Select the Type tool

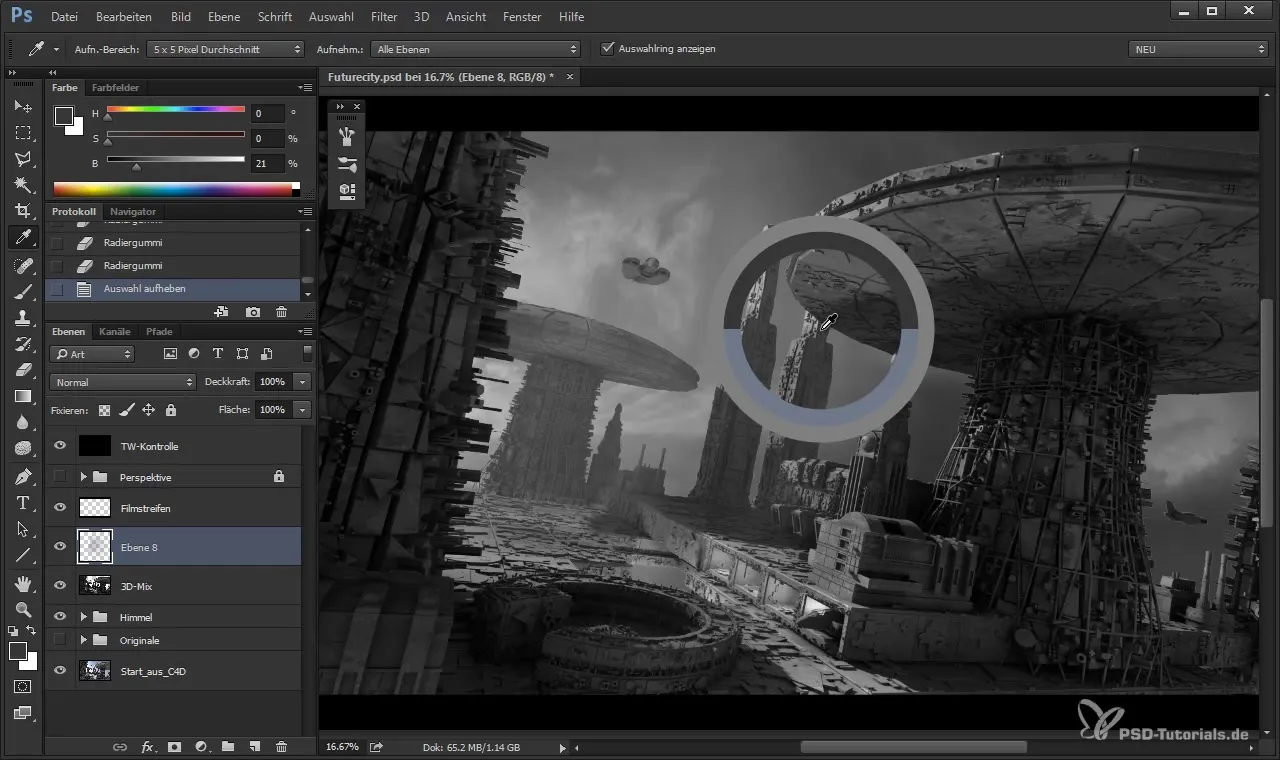(23, 503)
